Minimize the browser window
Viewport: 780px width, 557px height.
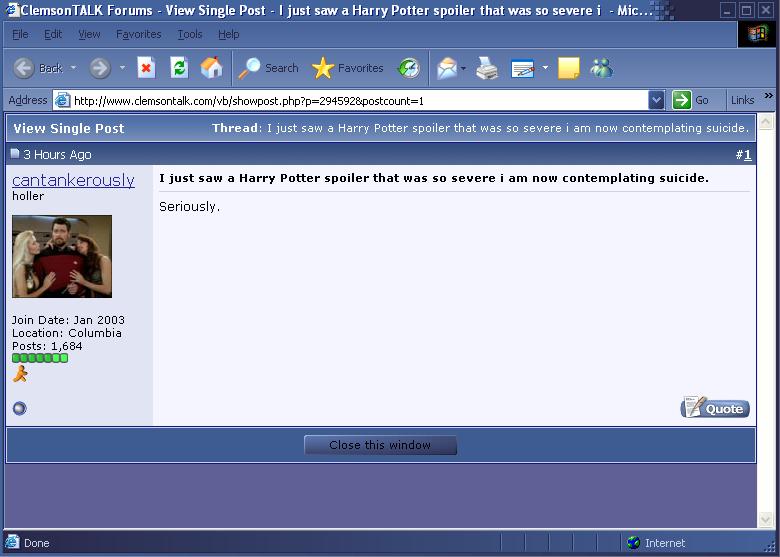728,10
